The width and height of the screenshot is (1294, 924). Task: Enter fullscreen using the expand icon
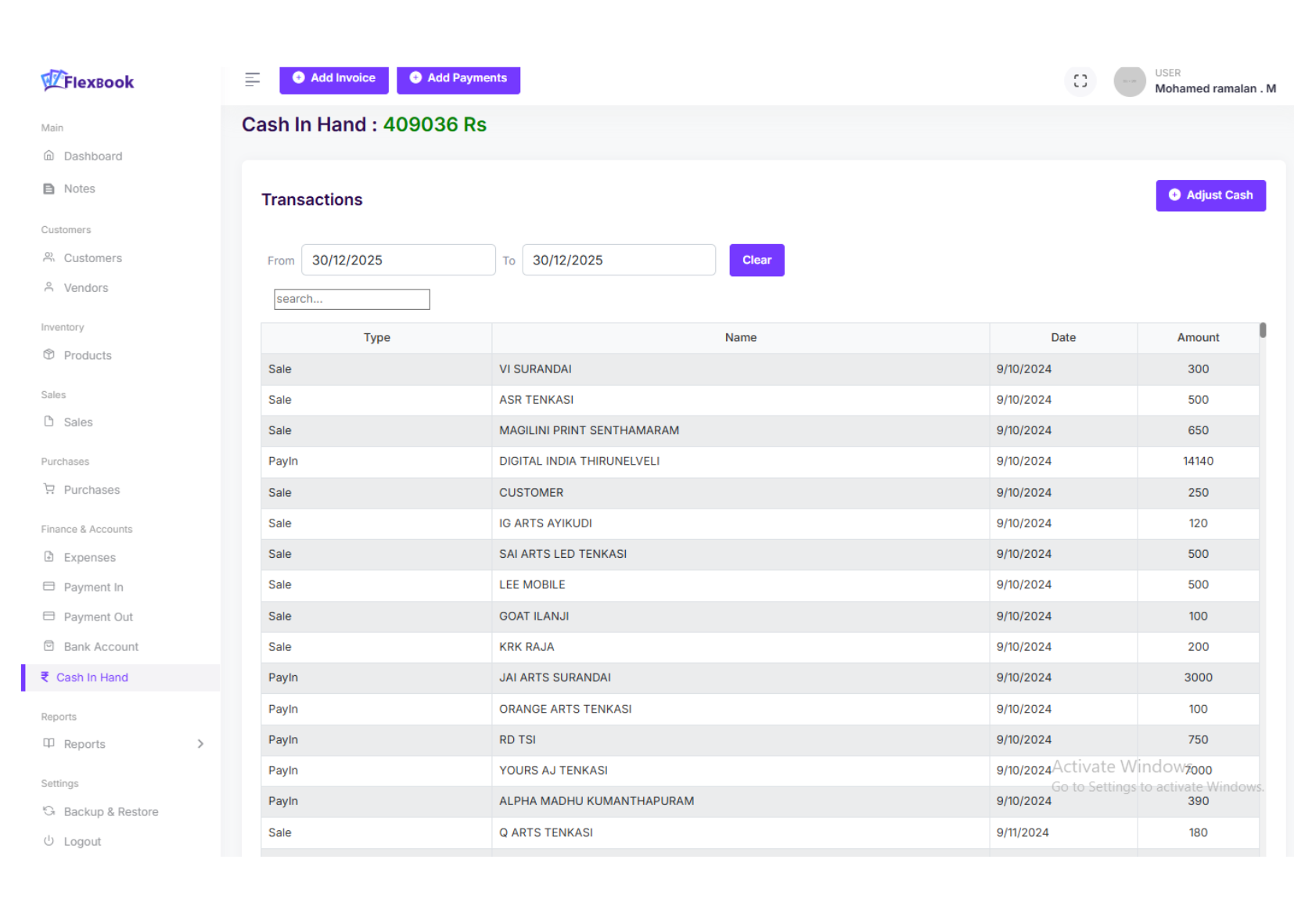1080,81
